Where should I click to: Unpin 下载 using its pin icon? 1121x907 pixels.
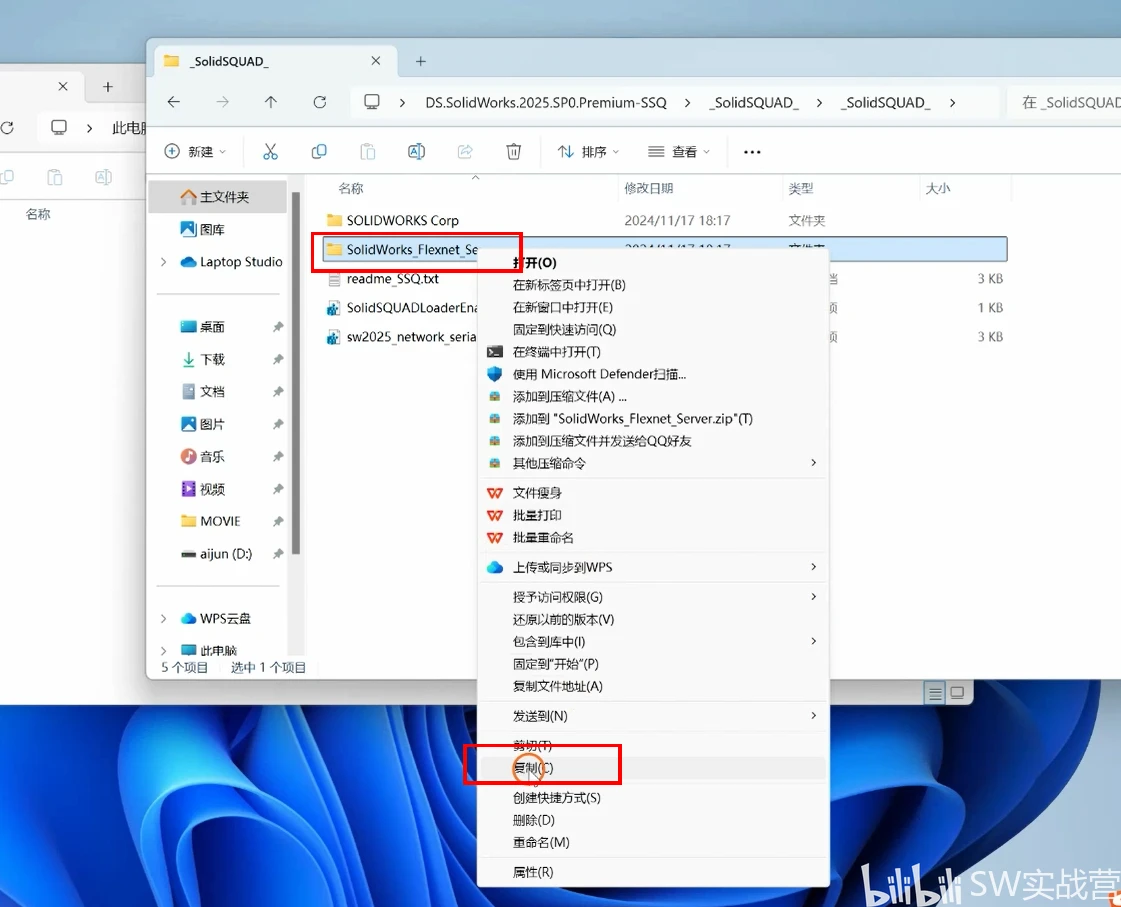278,360
